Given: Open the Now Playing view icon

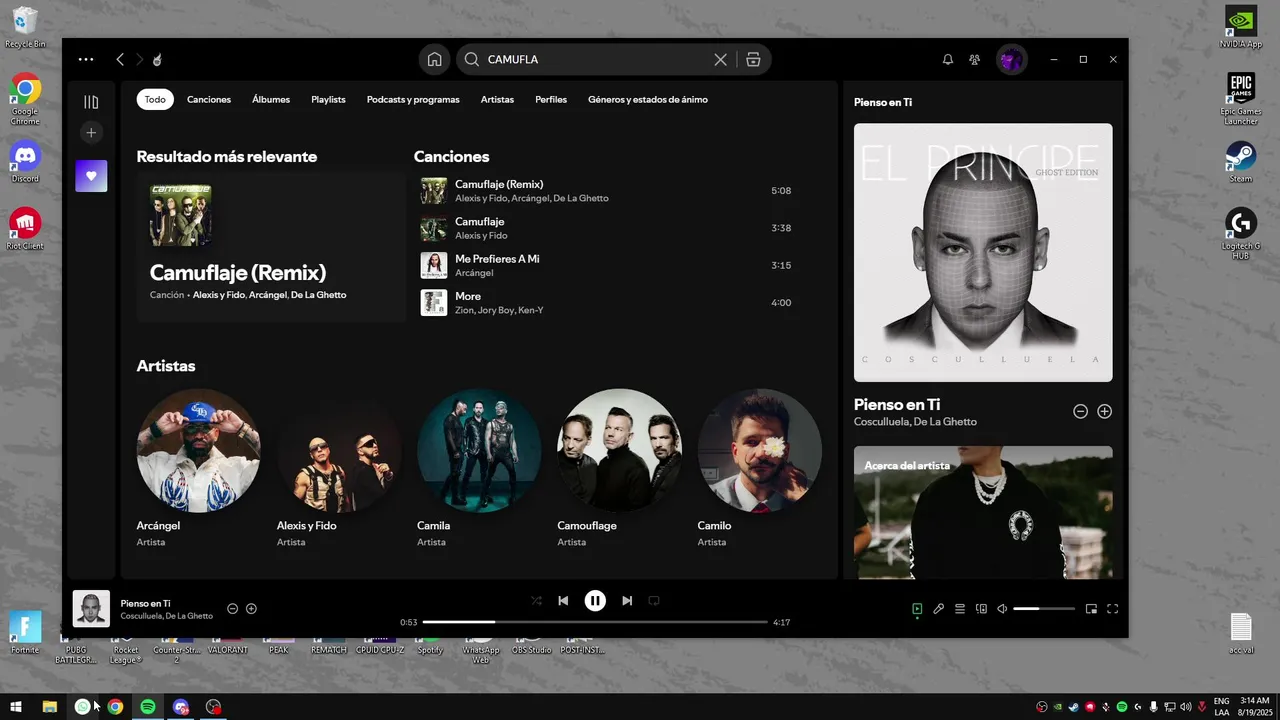Looking at the screenshot, I should [917, 608].
